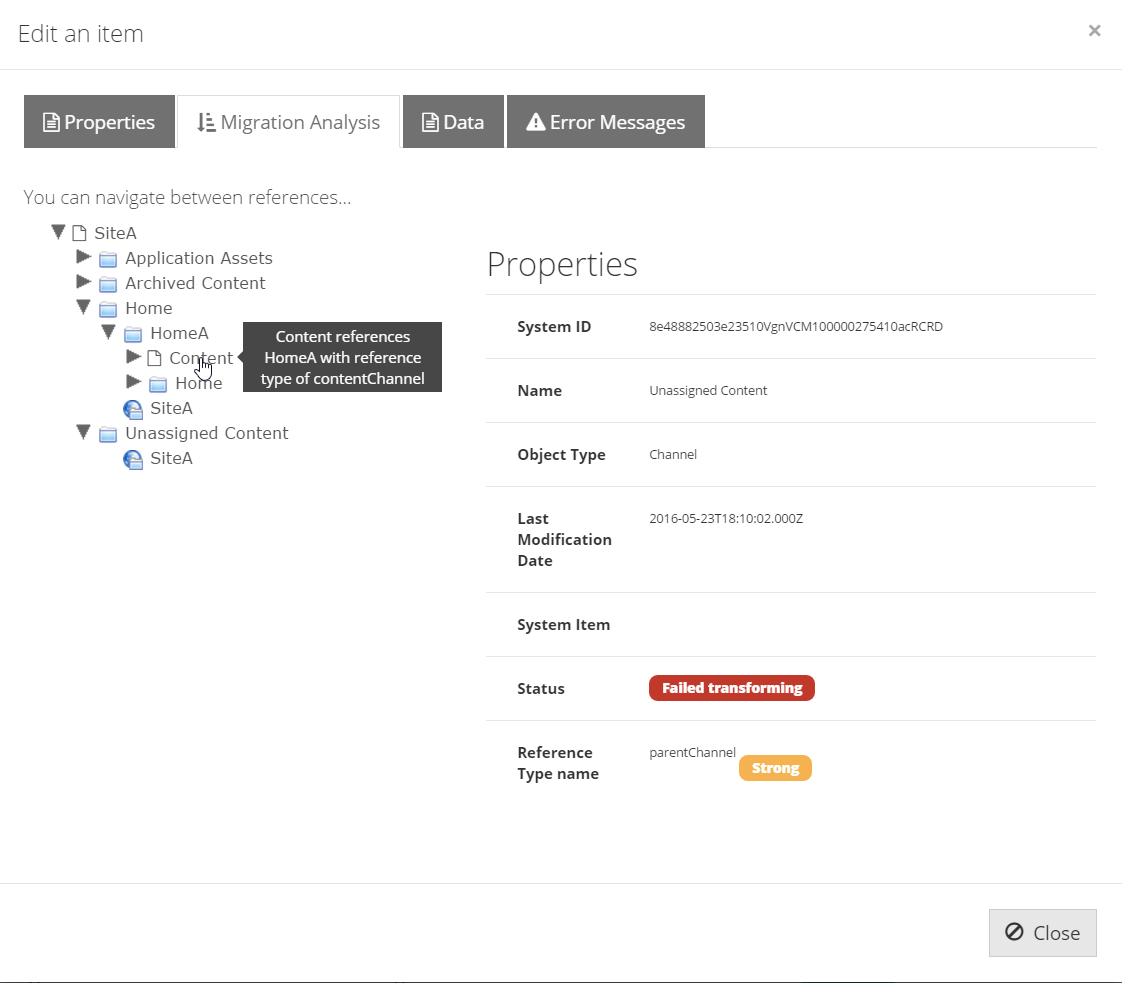Expand the Home subfolder under HomeA
The width and height of the screenshot is (1122, 983).
(134, 381)
